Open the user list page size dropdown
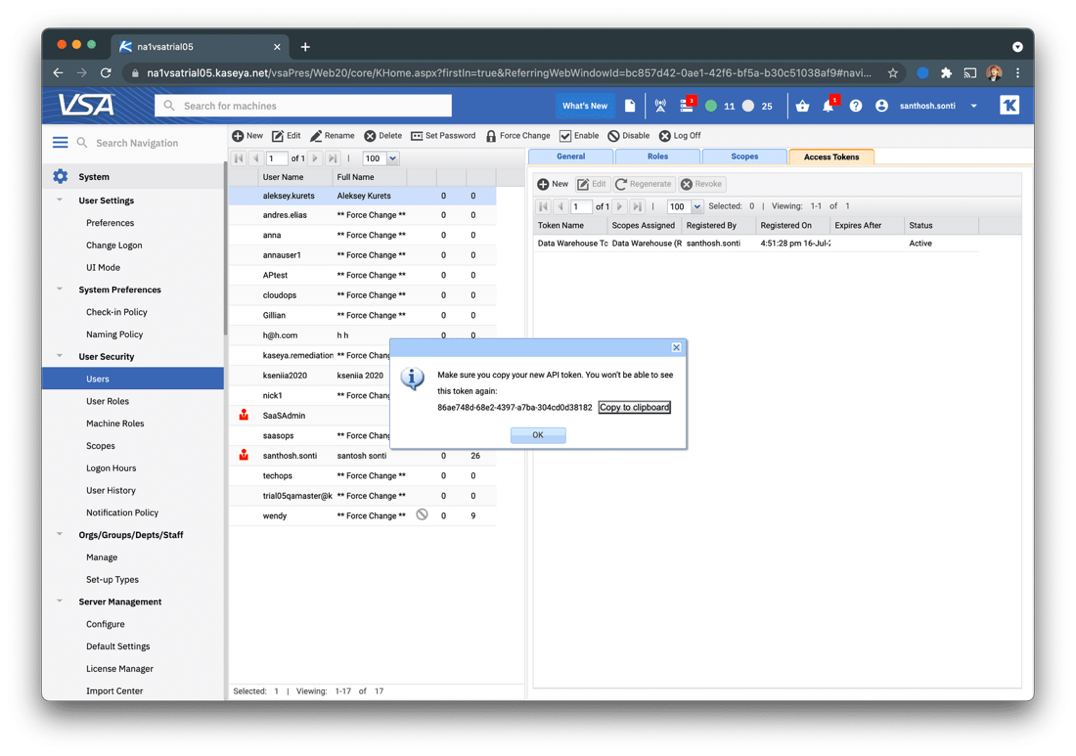The width and height of the screenshot is (1076, 756). click(x=393, y=158)
